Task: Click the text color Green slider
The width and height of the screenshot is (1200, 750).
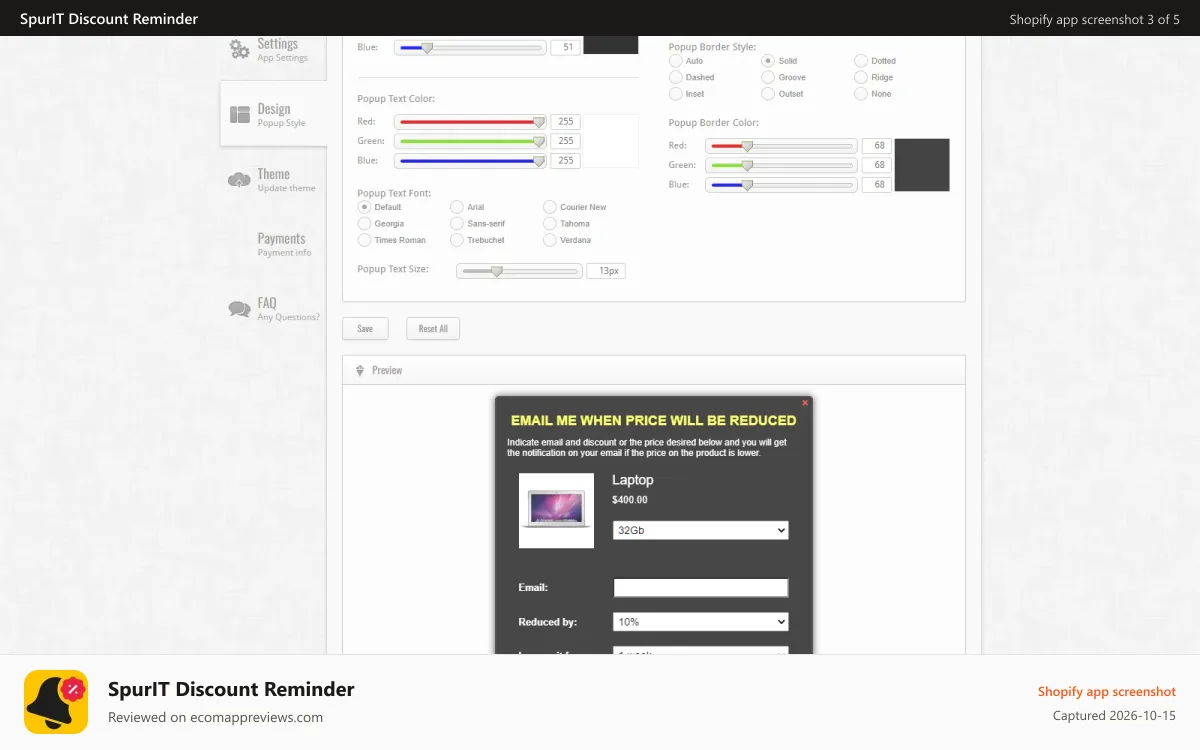Action: point(470,141)
